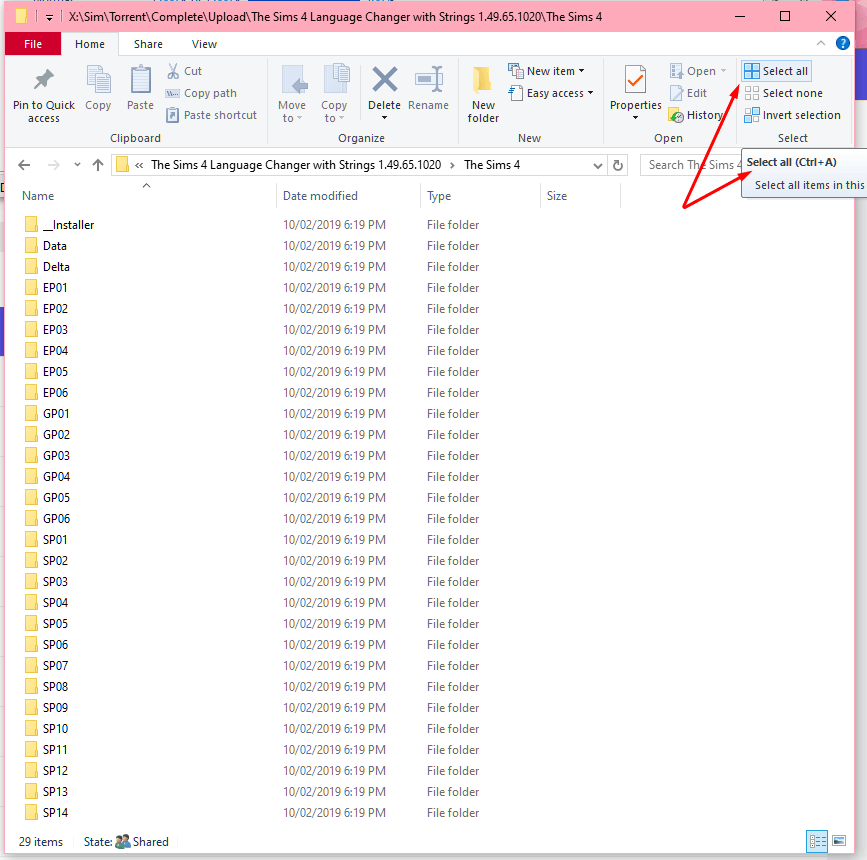Sort by the Type column header
The width and height of the screenshot is (867, 860).
click(439, 196)
